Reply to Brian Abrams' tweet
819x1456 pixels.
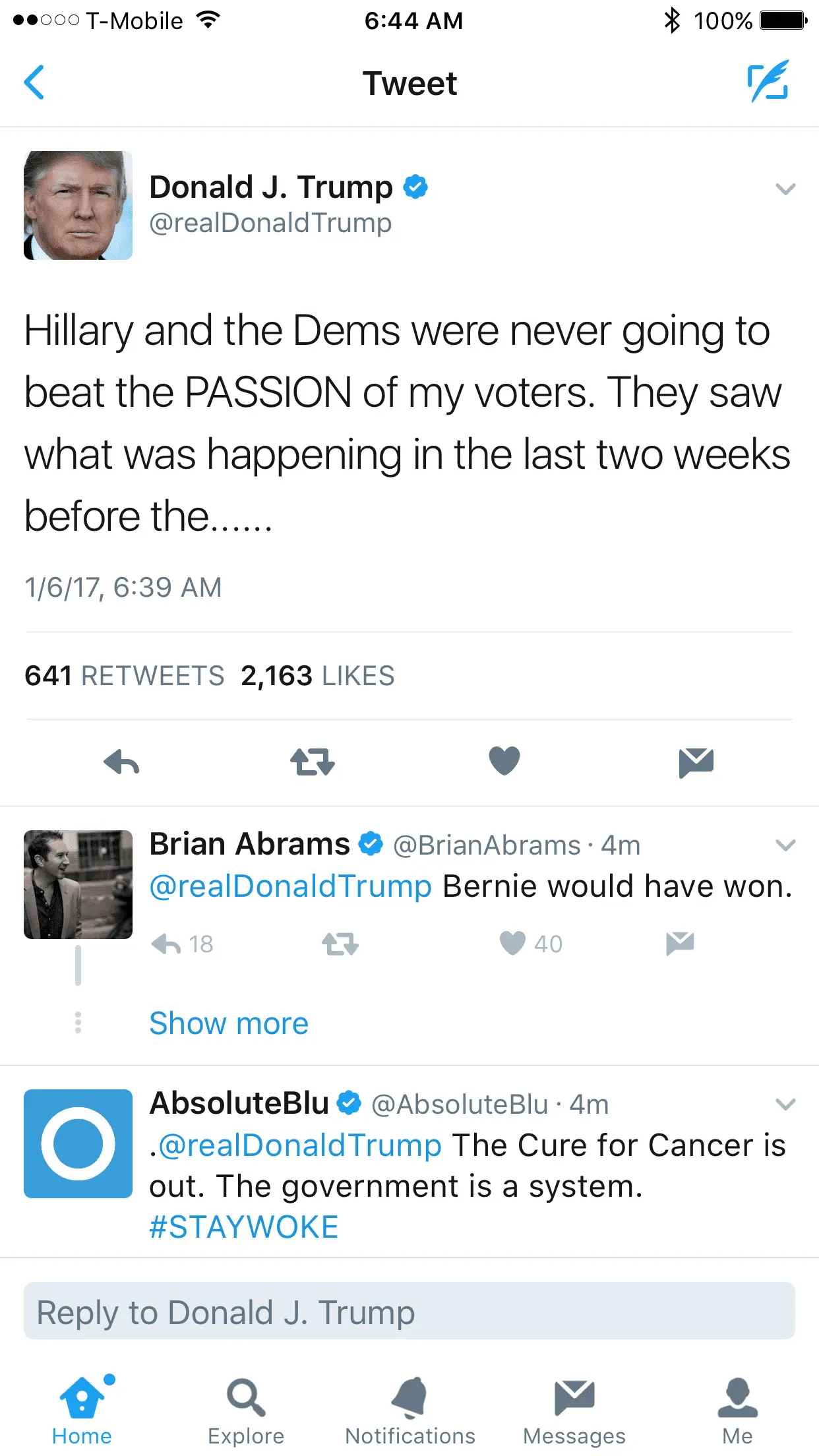166,944
